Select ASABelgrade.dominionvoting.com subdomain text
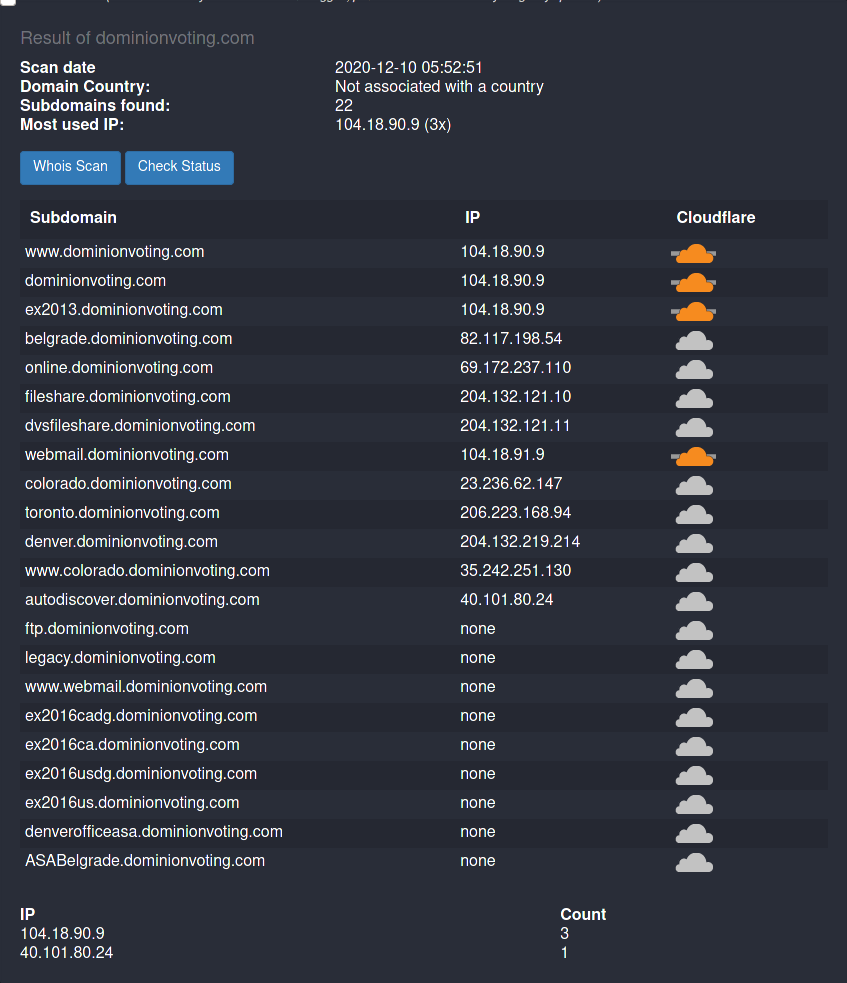Viewport: 847px width, 983px height. pos(145,860)
